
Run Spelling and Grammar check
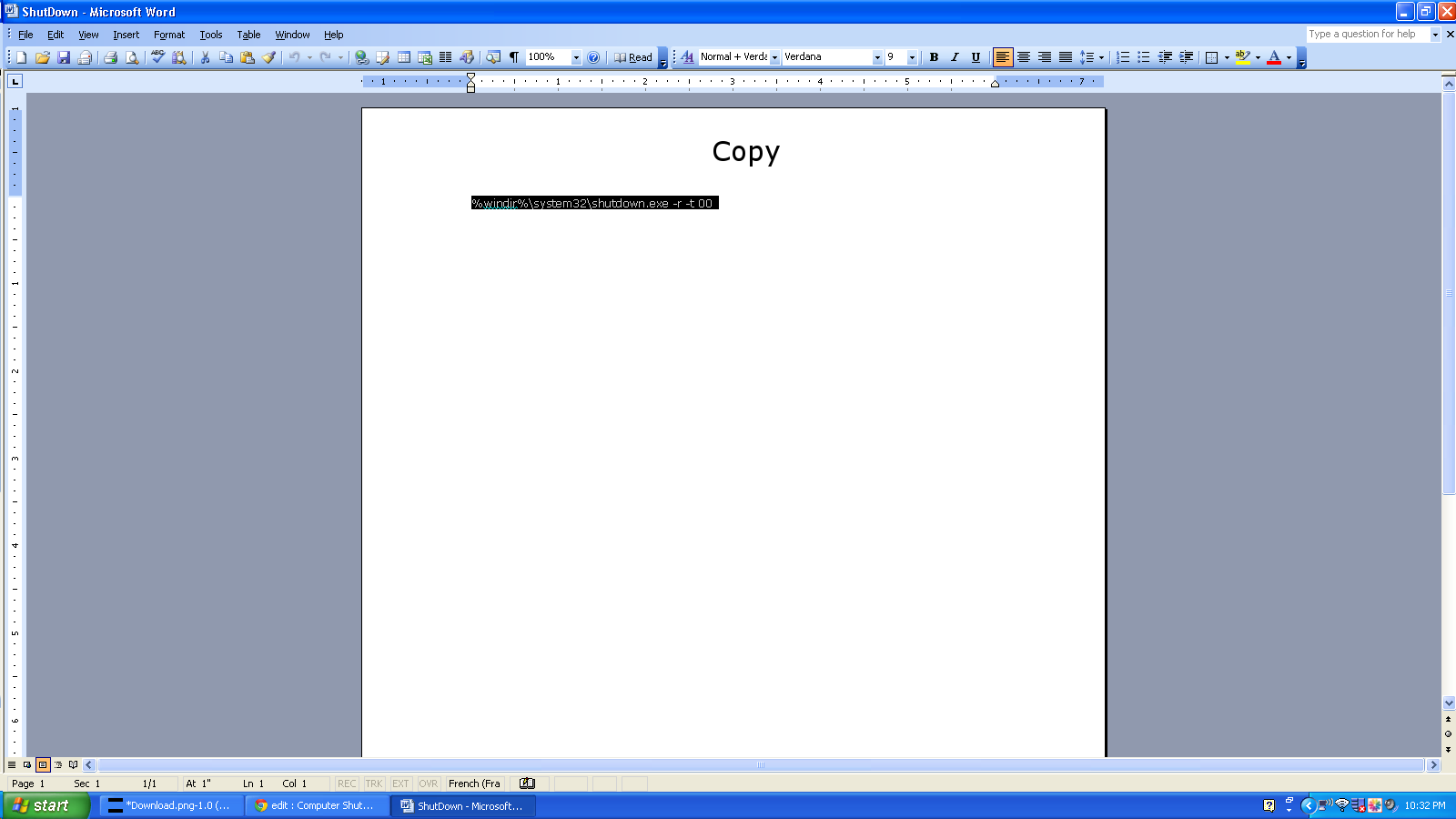(158, 57)
